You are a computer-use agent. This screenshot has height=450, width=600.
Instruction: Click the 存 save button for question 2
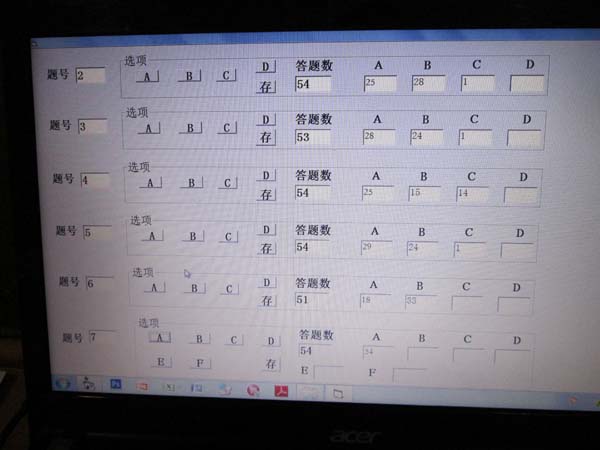pos(266,85)
